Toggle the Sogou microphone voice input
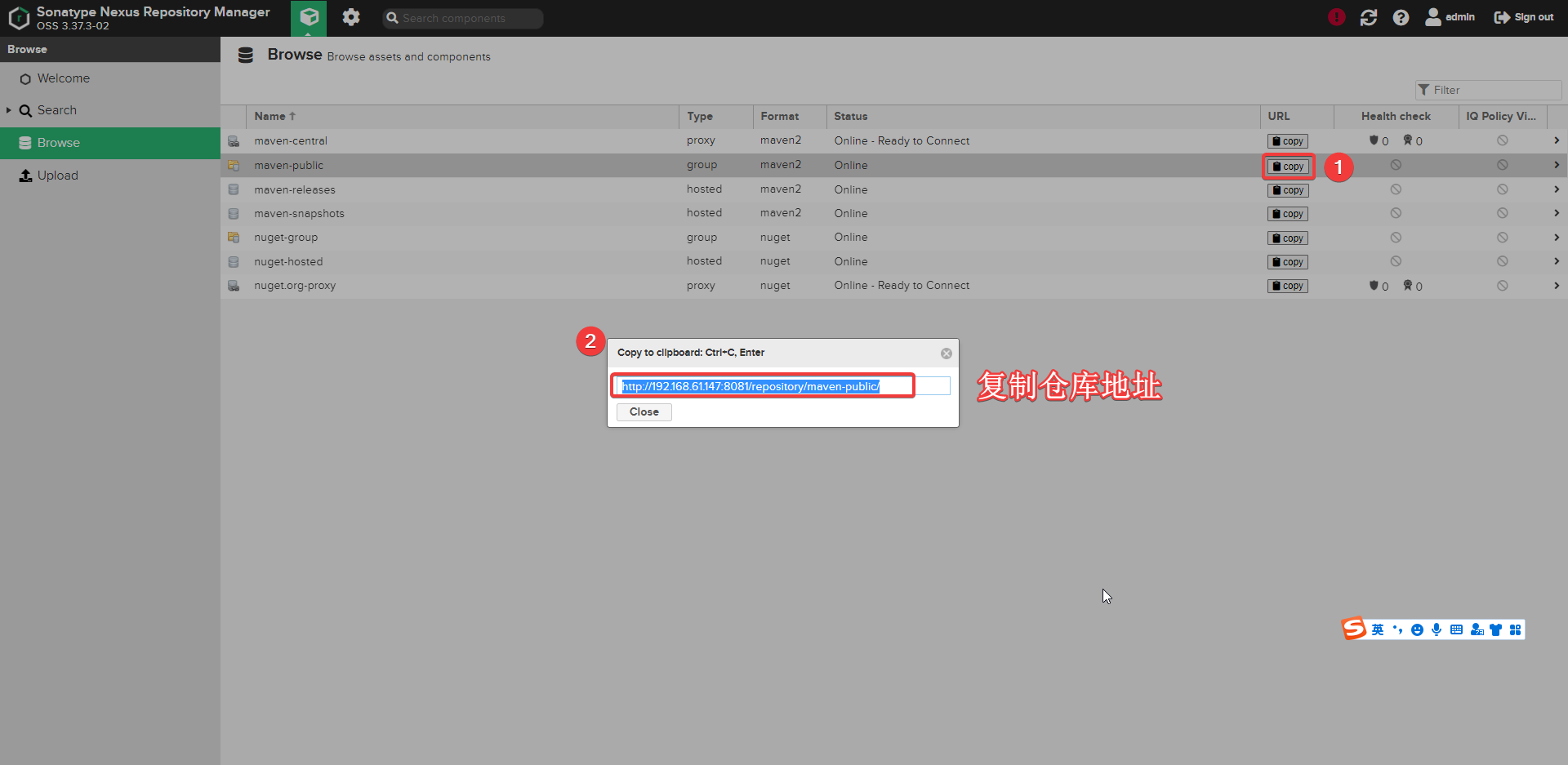This screenshot has width=1568, height=765. pos(1437,629)
